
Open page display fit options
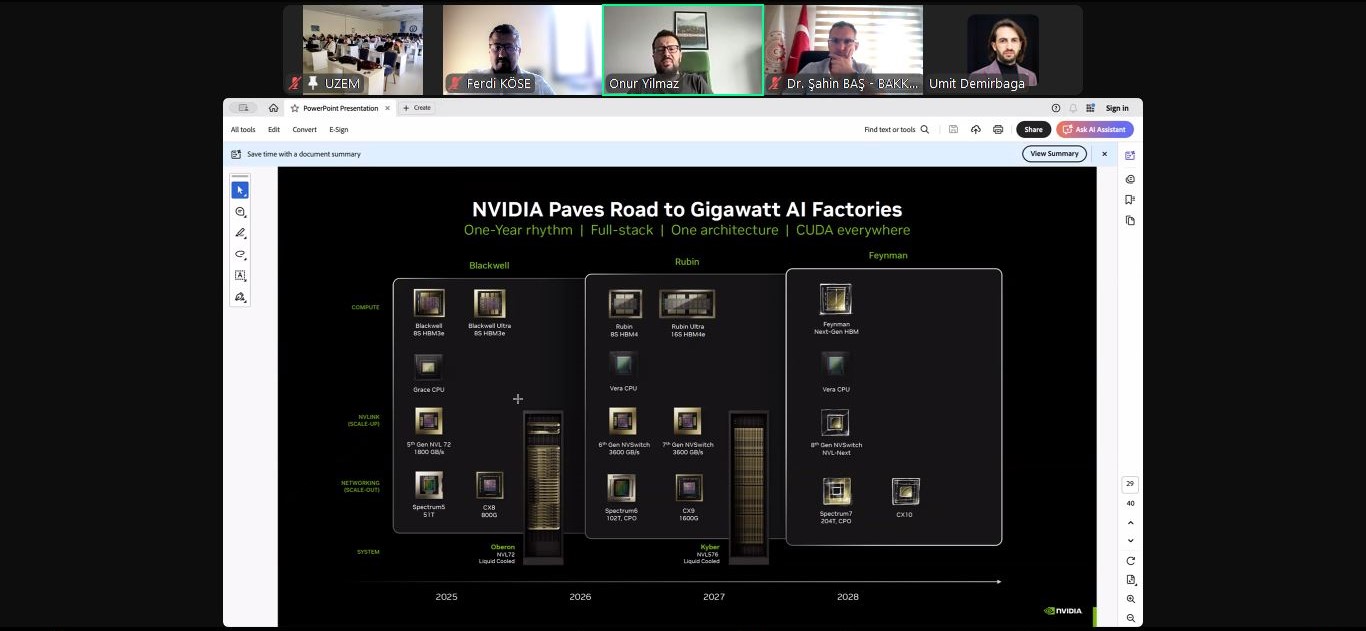pyautogui.click(x=1131, y=580)
